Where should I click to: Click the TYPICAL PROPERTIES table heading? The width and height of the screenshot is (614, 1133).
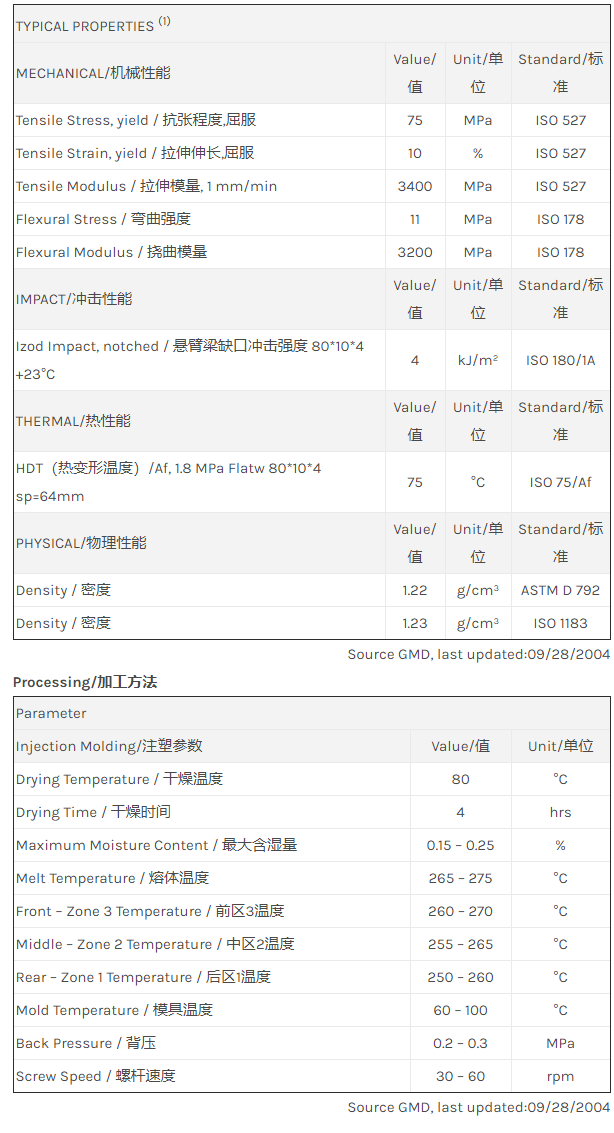click(92, 26)
